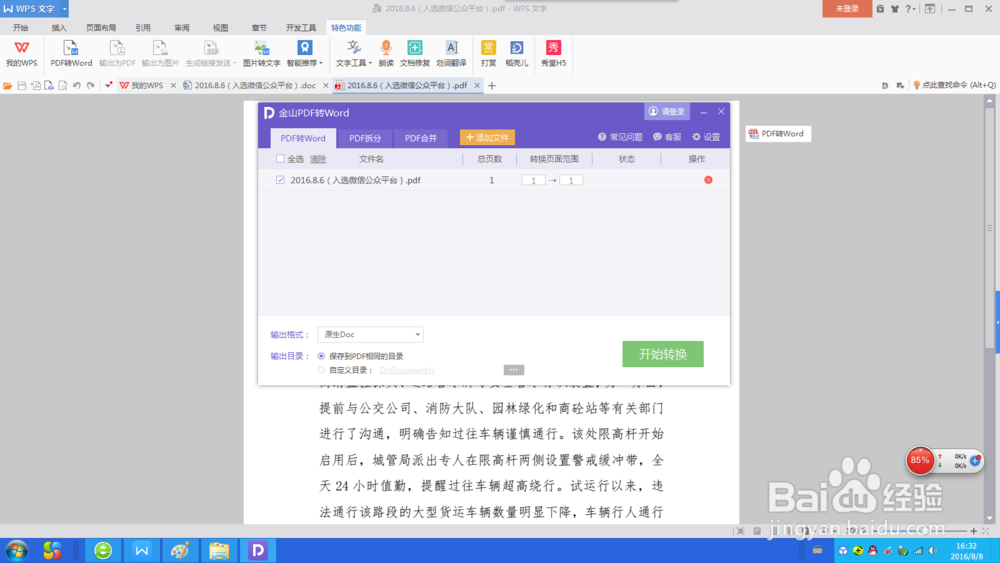Click the 清除 link in the list header
This screenshot has height=563, width=1000.
coord(318,159)
